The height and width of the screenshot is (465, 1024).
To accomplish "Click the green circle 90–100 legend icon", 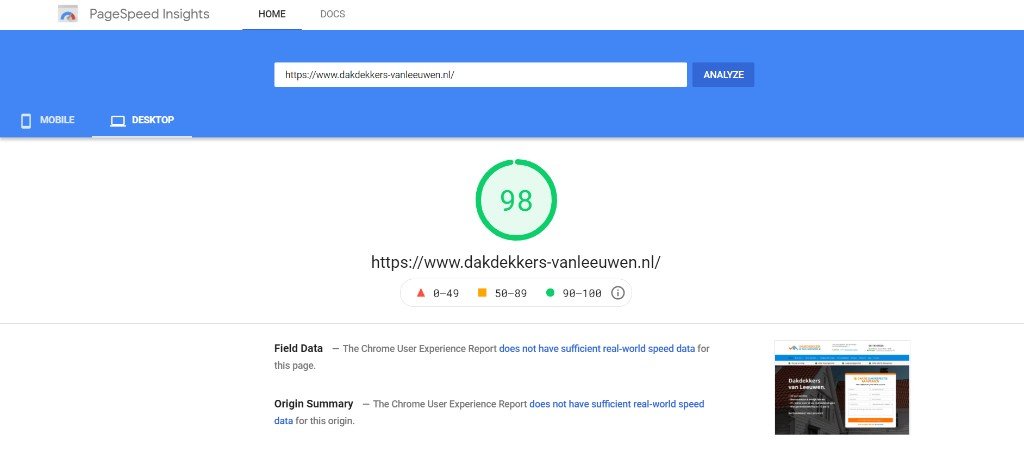I will click(x=550, y=293).
